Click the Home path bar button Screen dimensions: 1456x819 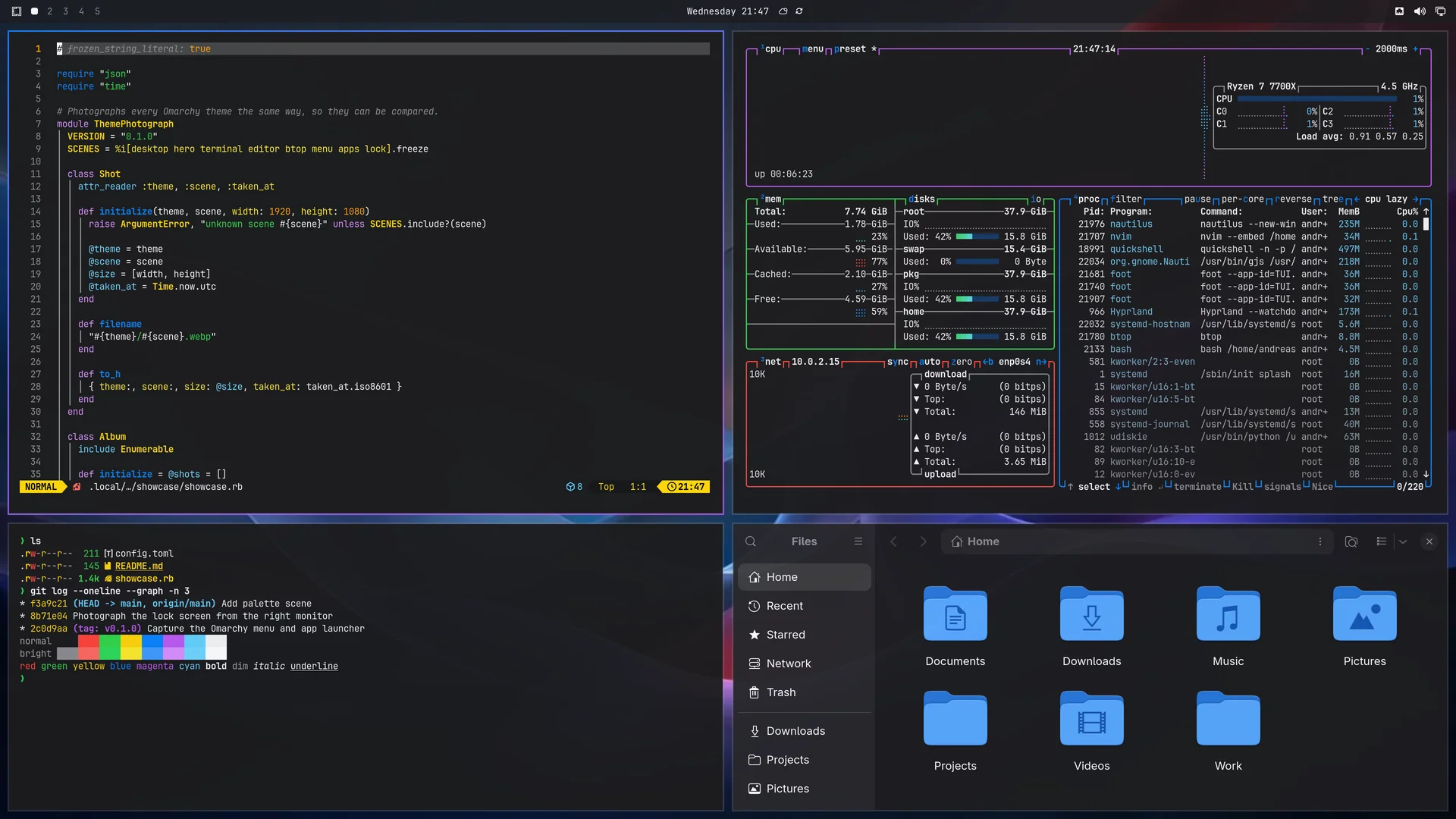coord(976,541)
